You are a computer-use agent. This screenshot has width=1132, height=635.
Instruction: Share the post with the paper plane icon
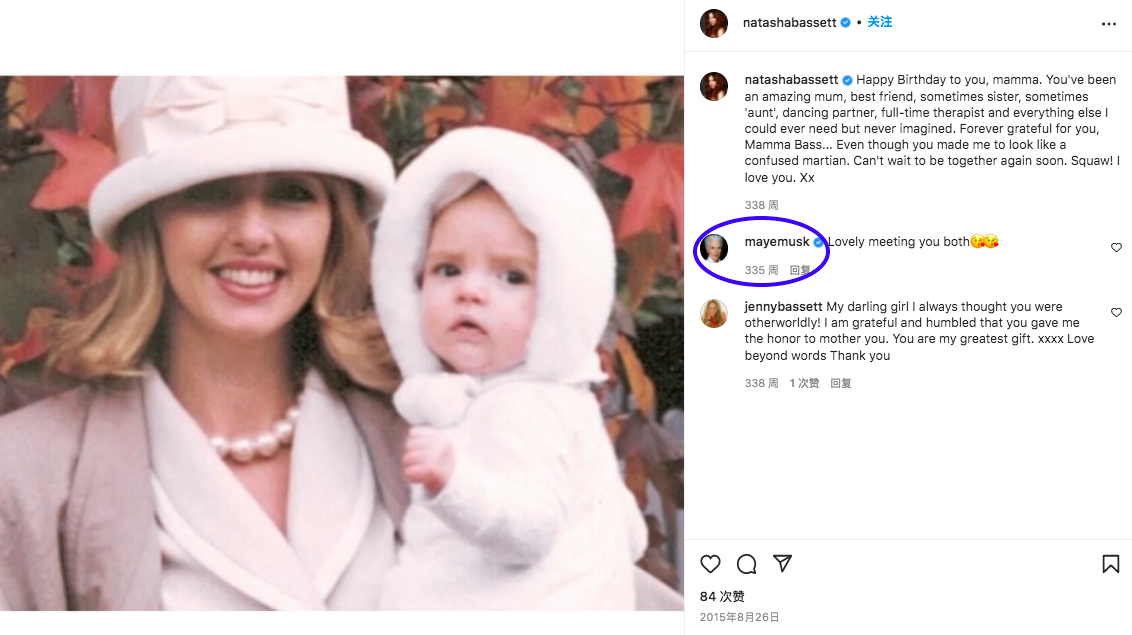tap(783, 564)
